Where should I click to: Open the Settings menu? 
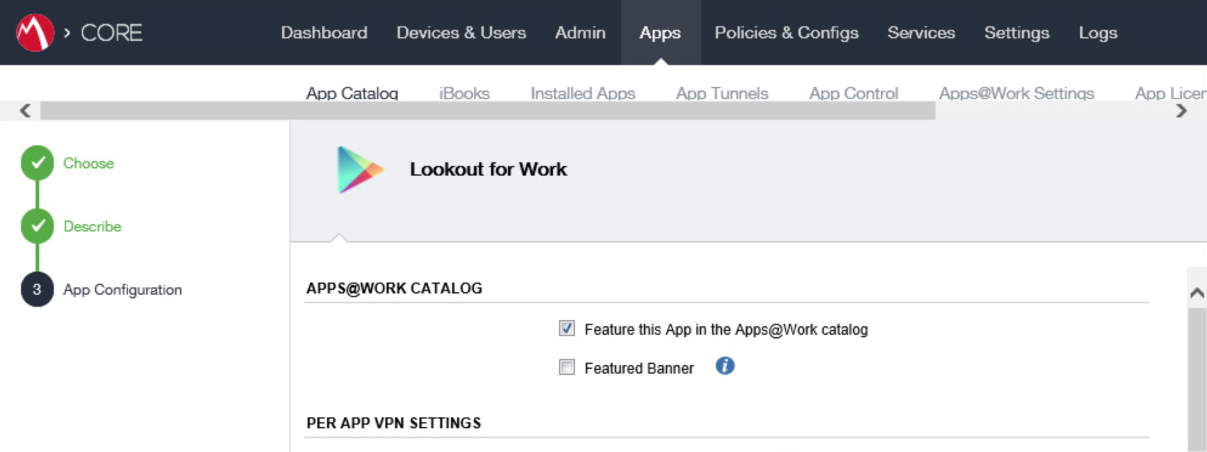coord(1017,33)
